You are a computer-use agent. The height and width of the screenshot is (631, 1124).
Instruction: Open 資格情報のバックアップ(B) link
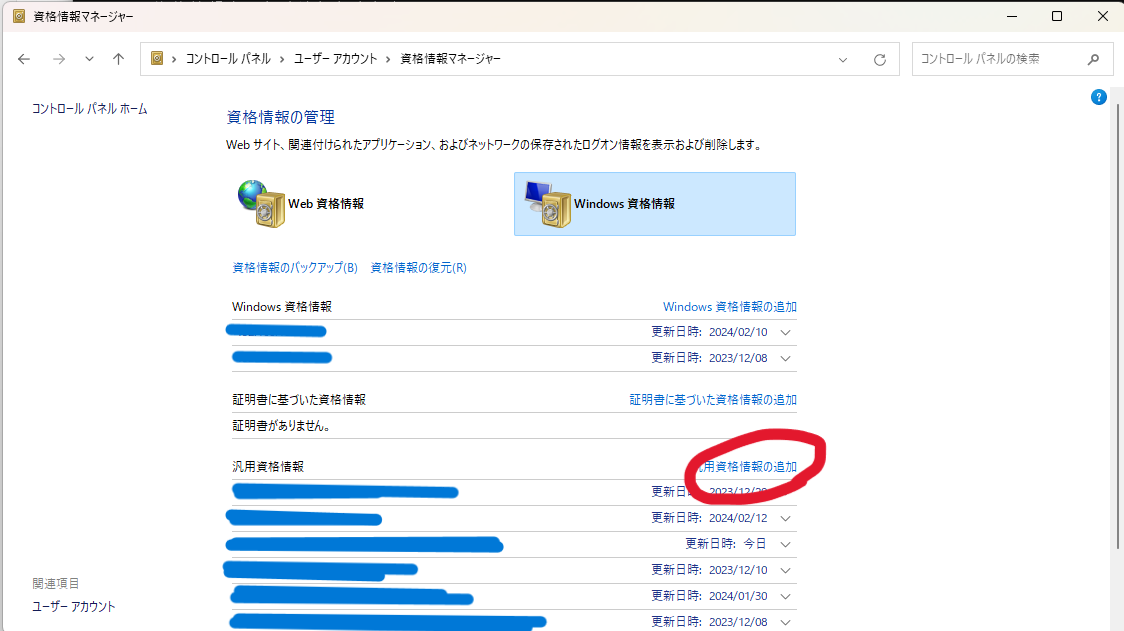(x=295, y=267)
